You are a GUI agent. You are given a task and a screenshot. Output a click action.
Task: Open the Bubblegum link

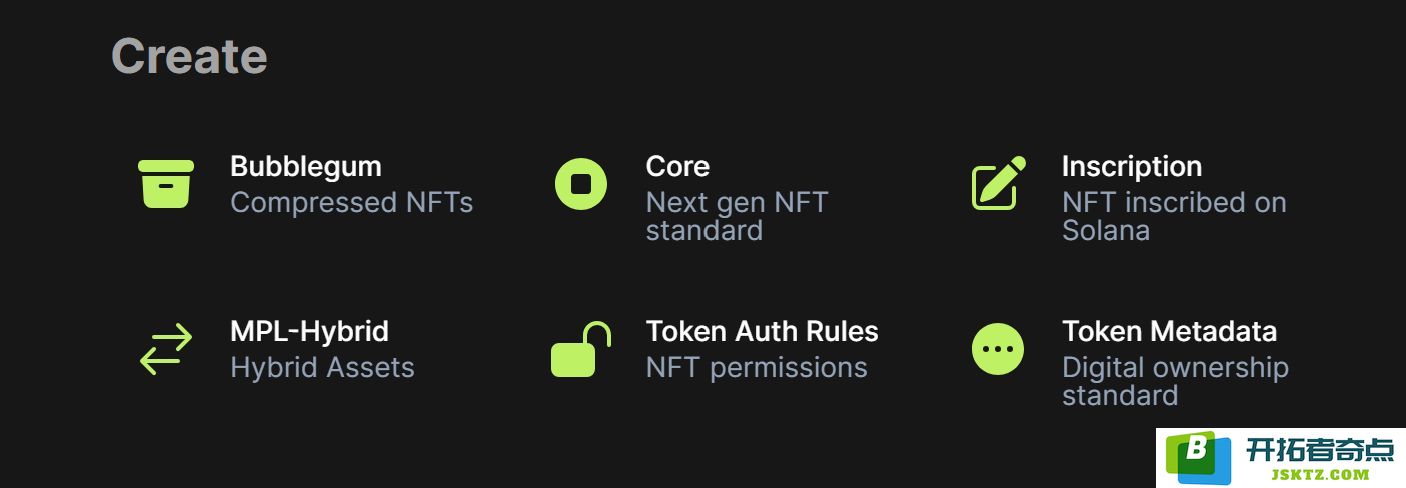point(306,166)
